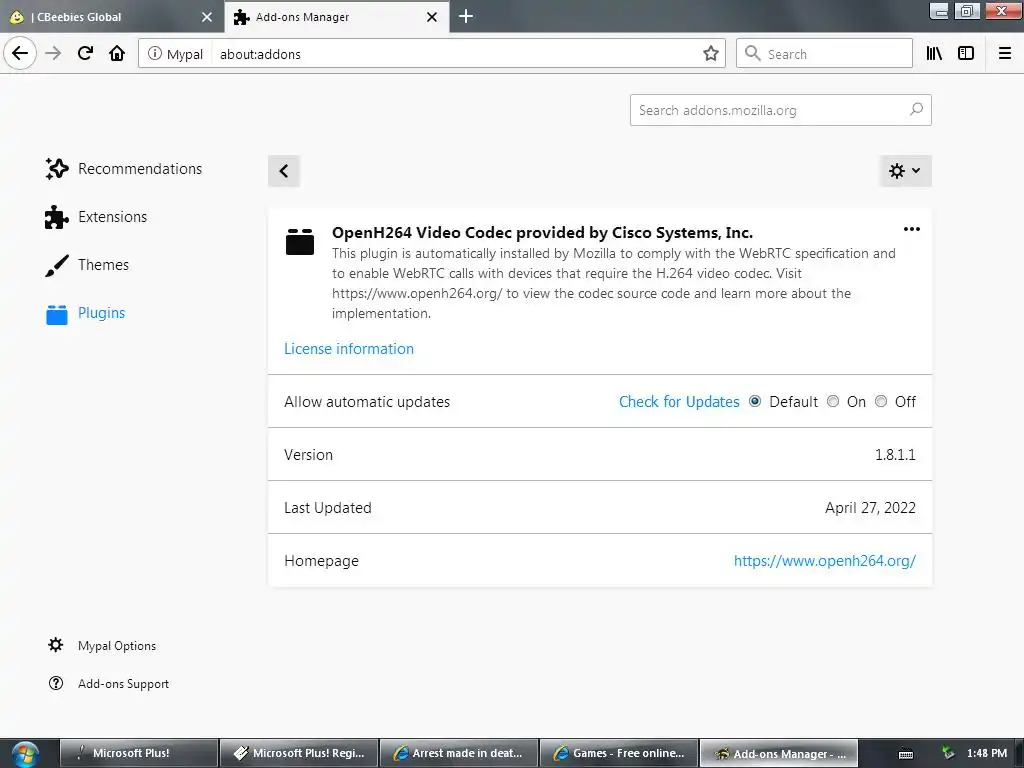Viewport: 1024px width, 768px height.
Task: Click the OpenH264 Video Codec title
Action: [x=542, y=232]
